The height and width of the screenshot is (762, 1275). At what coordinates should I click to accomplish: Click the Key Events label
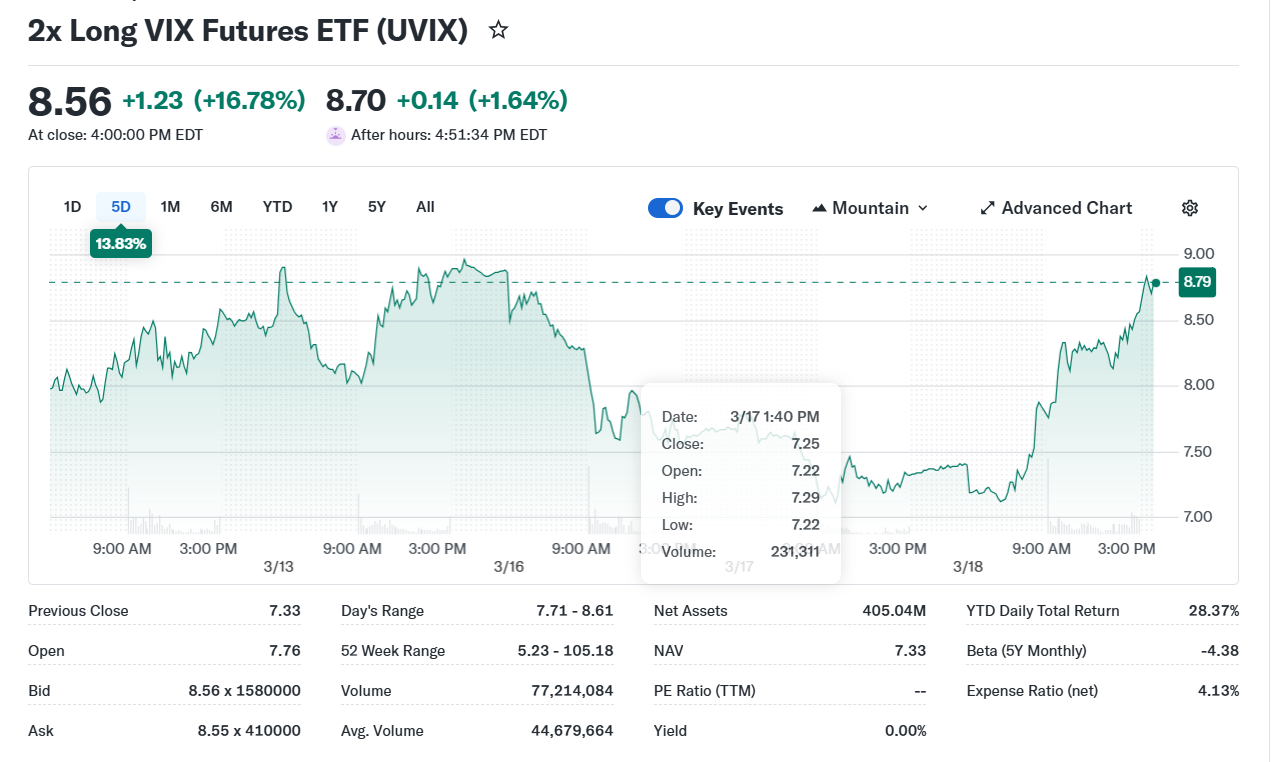[738, 209]
